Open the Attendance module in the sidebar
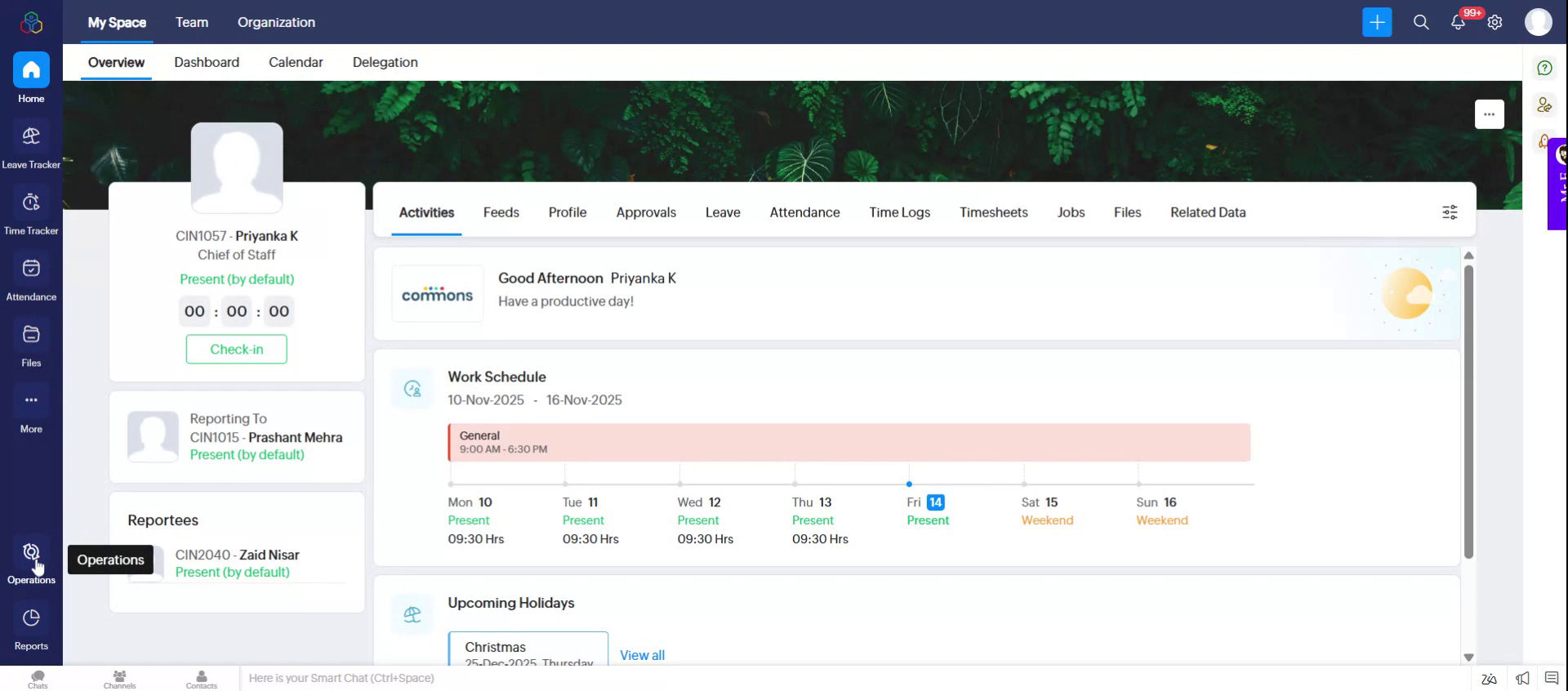 (31, 278)
